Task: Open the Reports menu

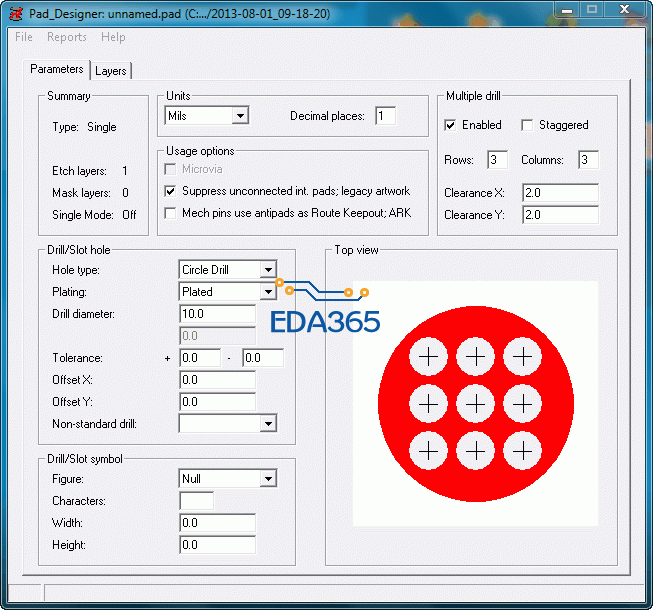Action: 67,37
